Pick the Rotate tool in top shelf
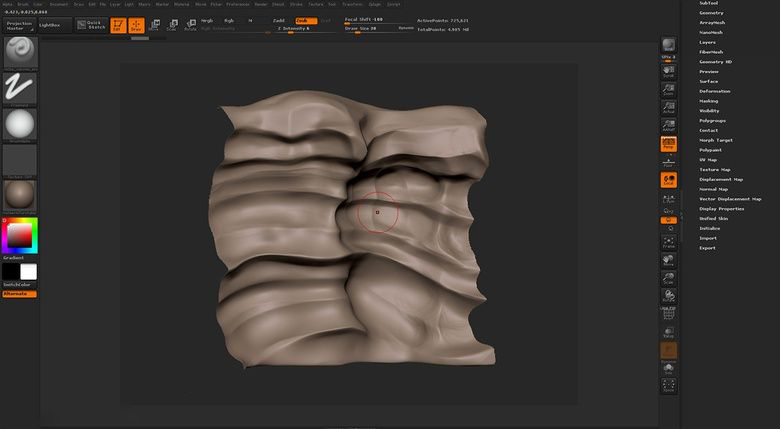 pos(190,24)
